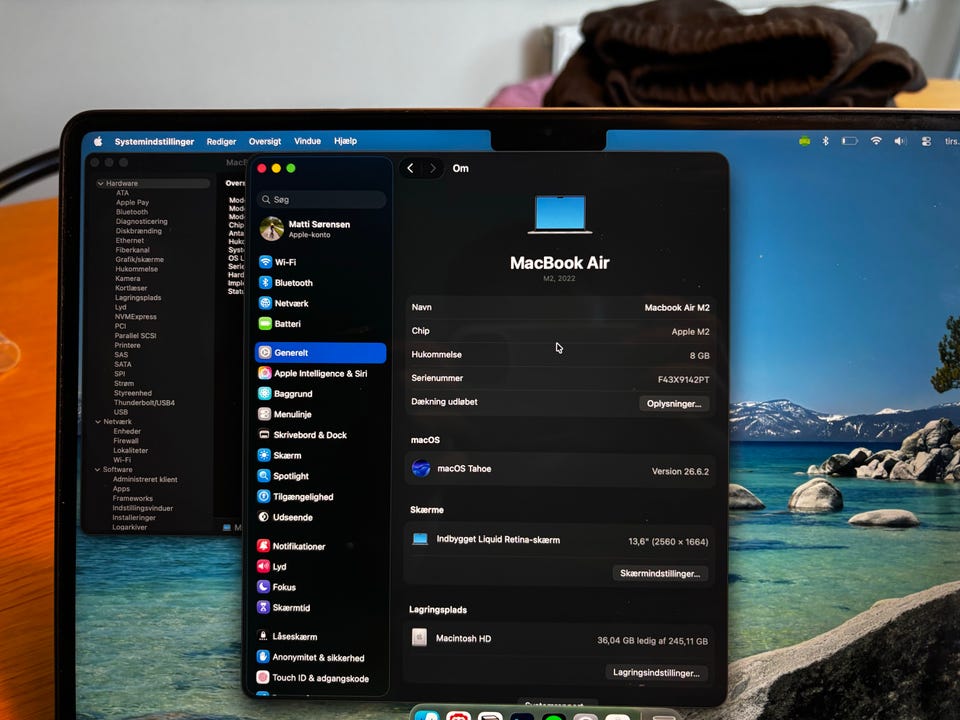Open Matti Sørensen Apple-konto profile
960x720 pixels.
click(x=305, y=229)
